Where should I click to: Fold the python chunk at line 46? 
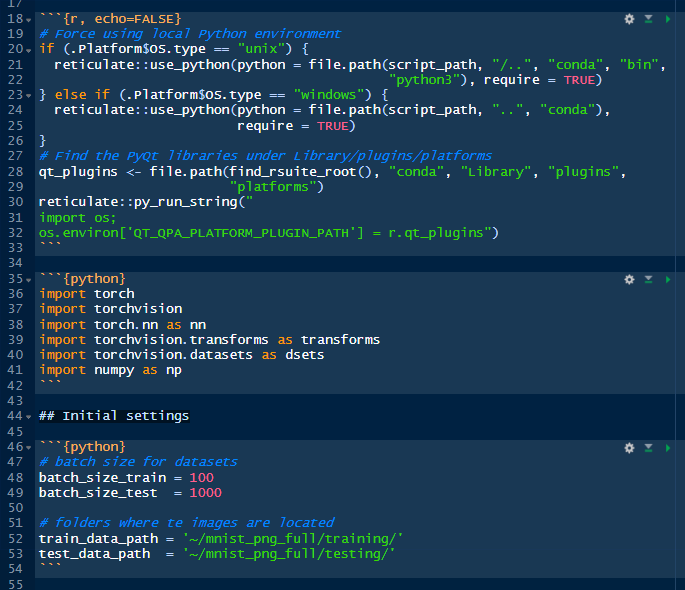[x=29, y=447]
